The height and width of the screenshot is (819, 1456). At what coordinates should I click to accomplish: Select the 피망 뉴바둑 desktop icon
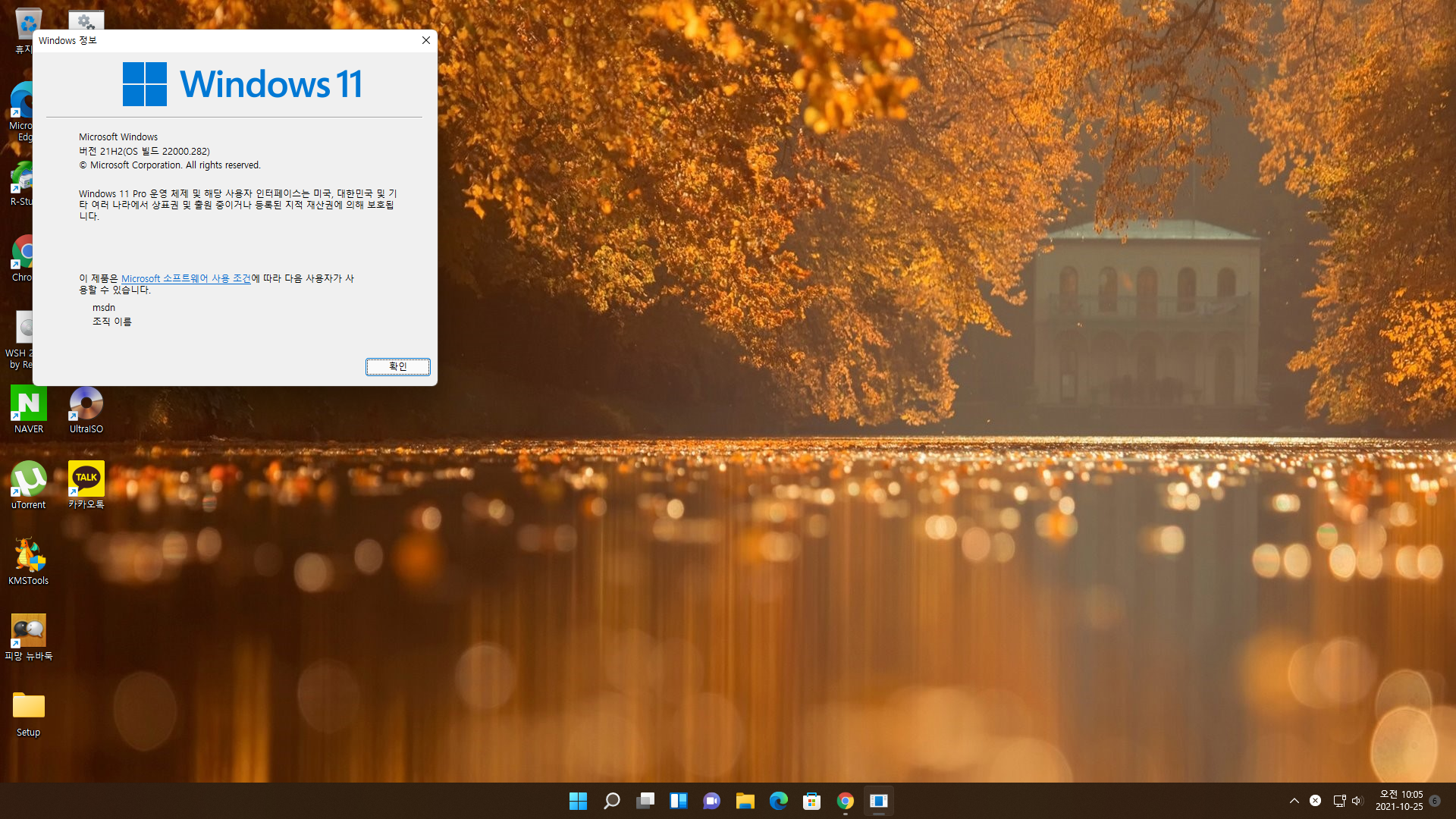[x=29, y=637]
